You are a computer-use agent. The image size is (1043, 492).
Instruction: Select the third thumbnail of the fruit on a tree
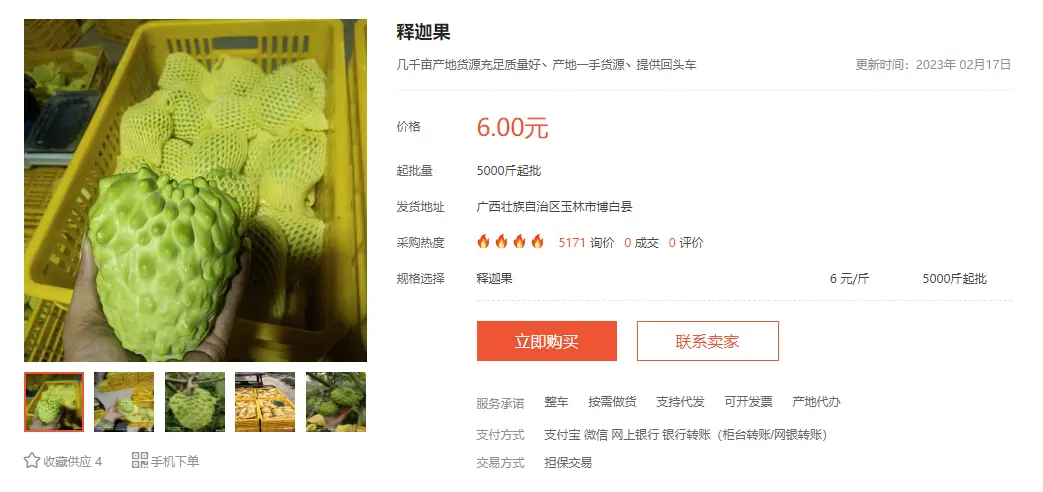point(195,402)
